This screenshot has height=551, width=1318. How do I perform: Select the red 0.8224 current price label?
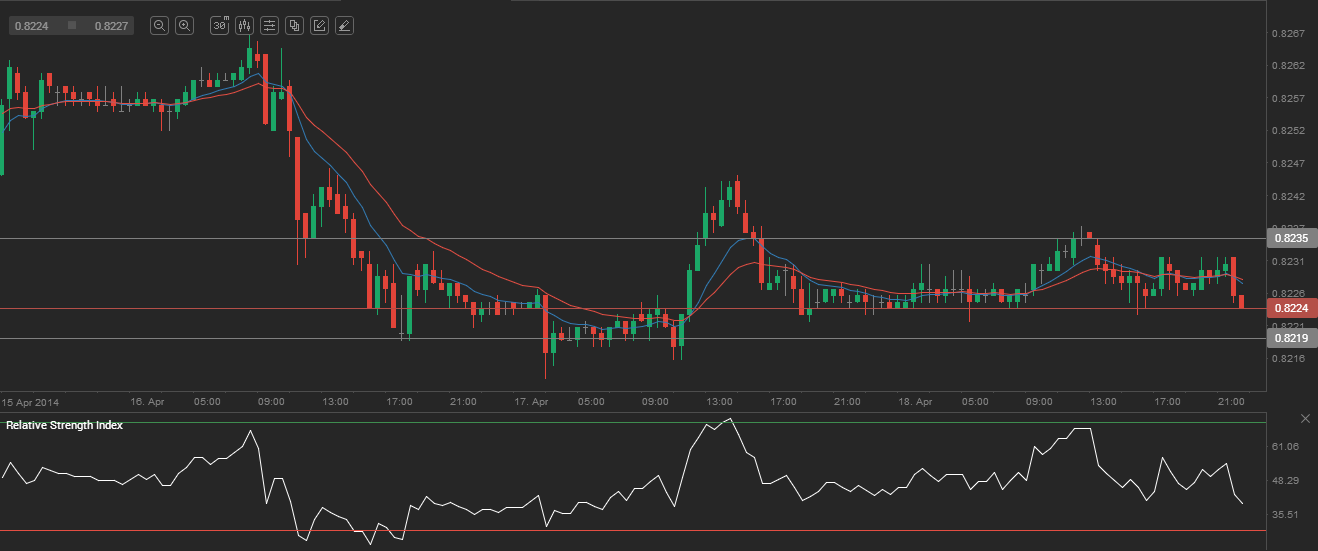coord(1290,308)
